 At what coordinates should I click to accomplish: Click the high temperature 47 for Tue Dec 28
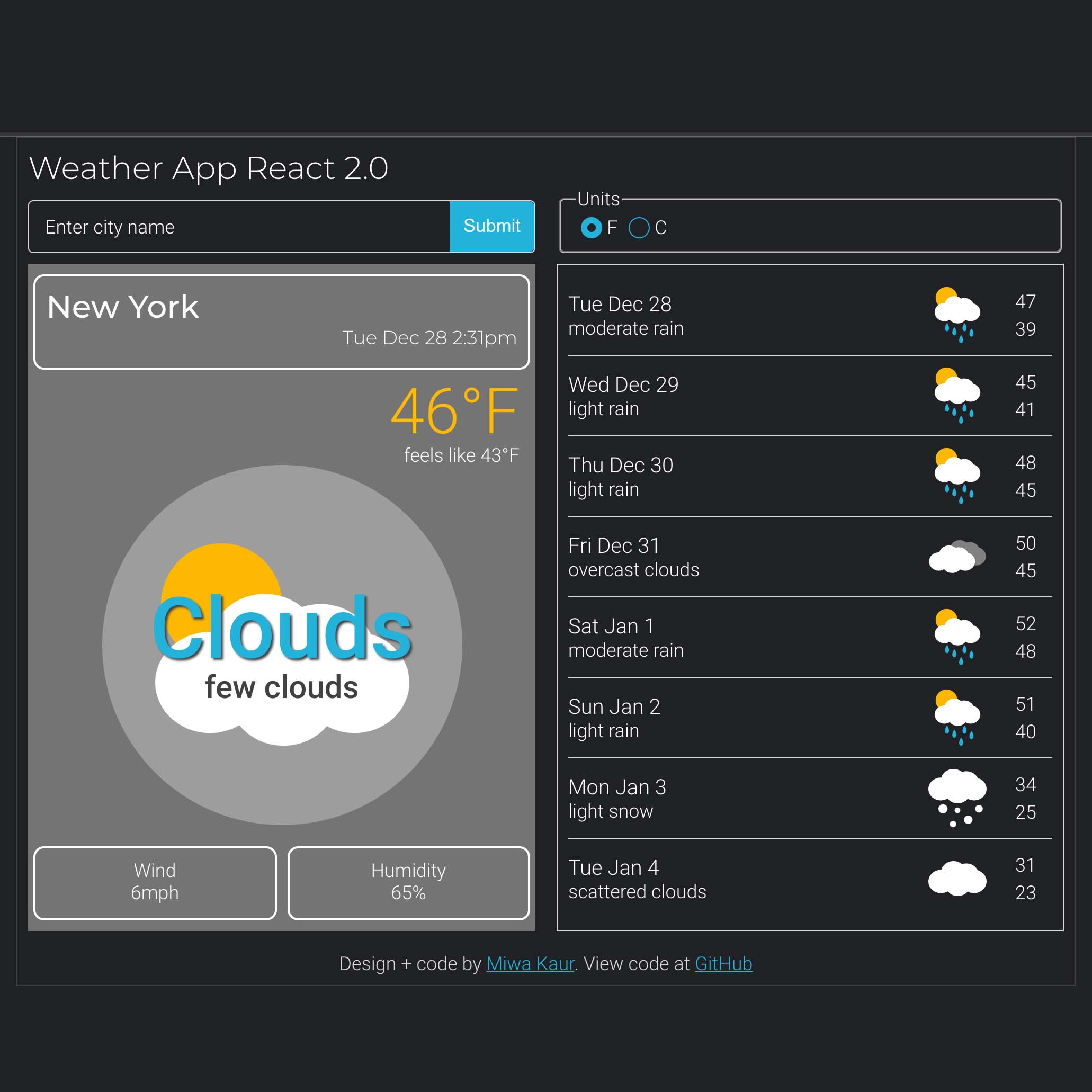pos(1025,302)
